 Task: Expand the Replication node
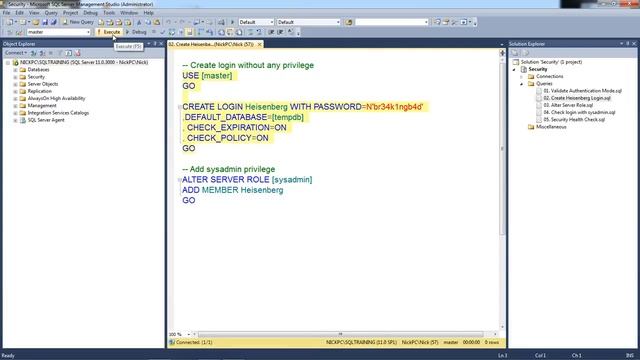point(15,91)
